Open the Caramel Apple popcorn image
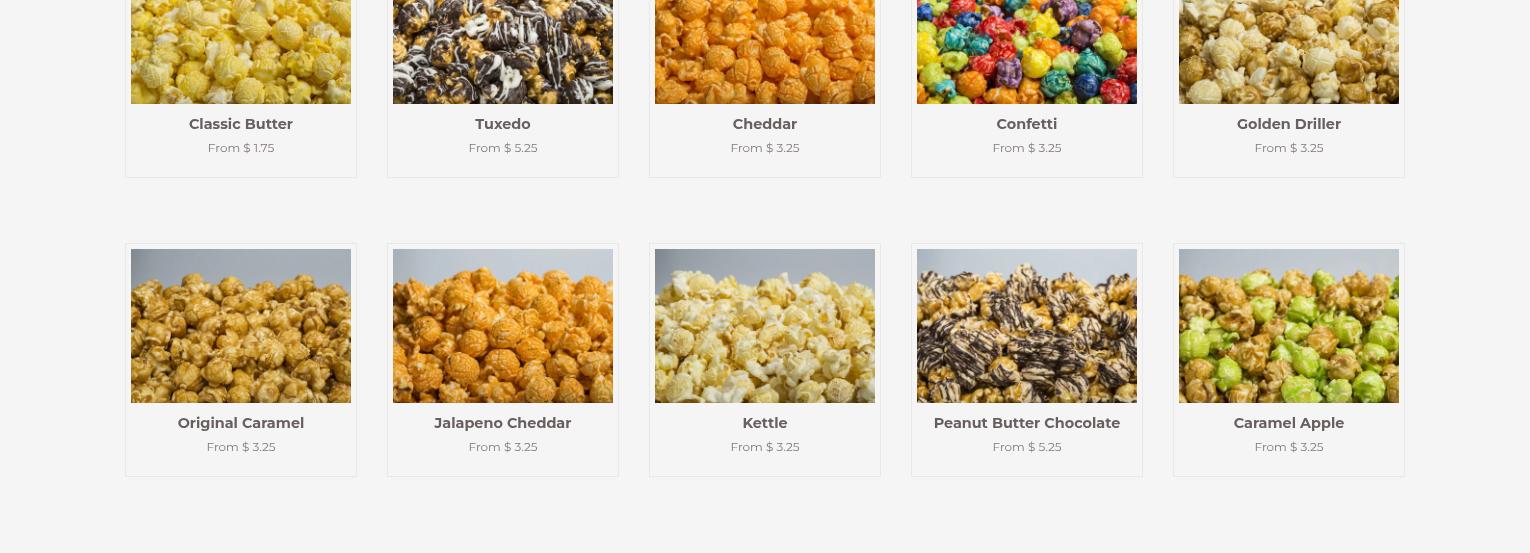This screenshot has height=553, width=1530. (1289, 326)
